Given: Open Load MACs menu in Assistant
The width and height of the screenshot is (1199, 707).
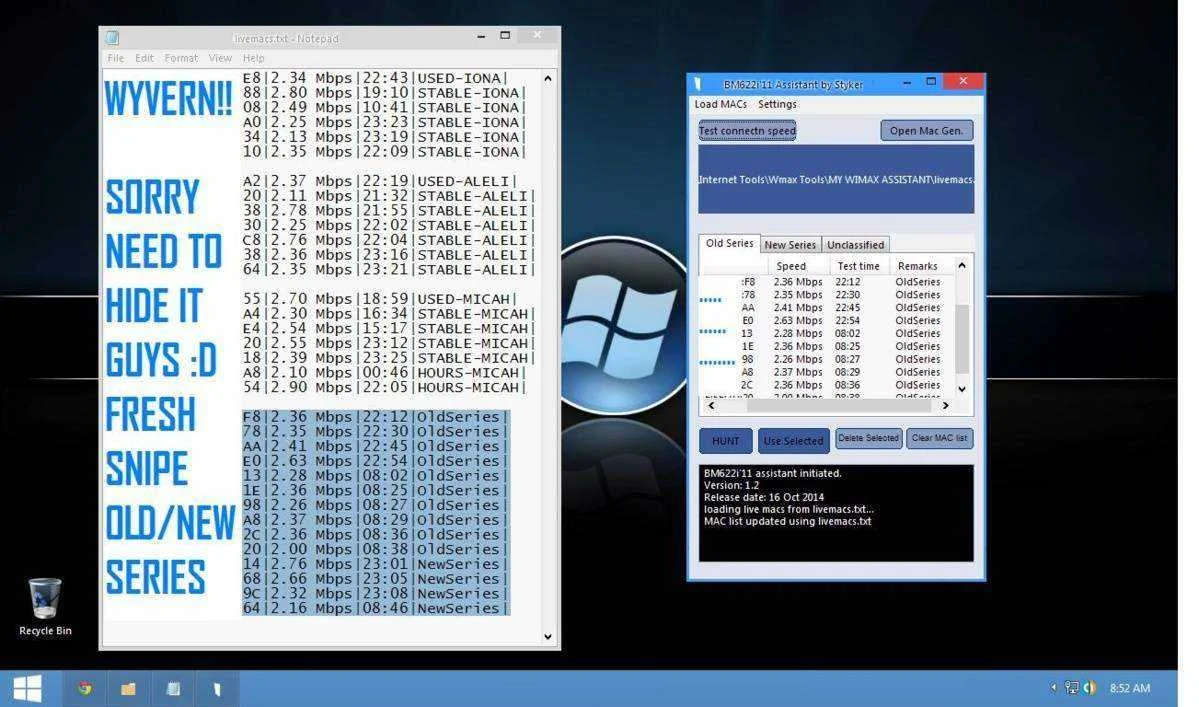Looking at the screenshot, I should click(x=720, y=104).
